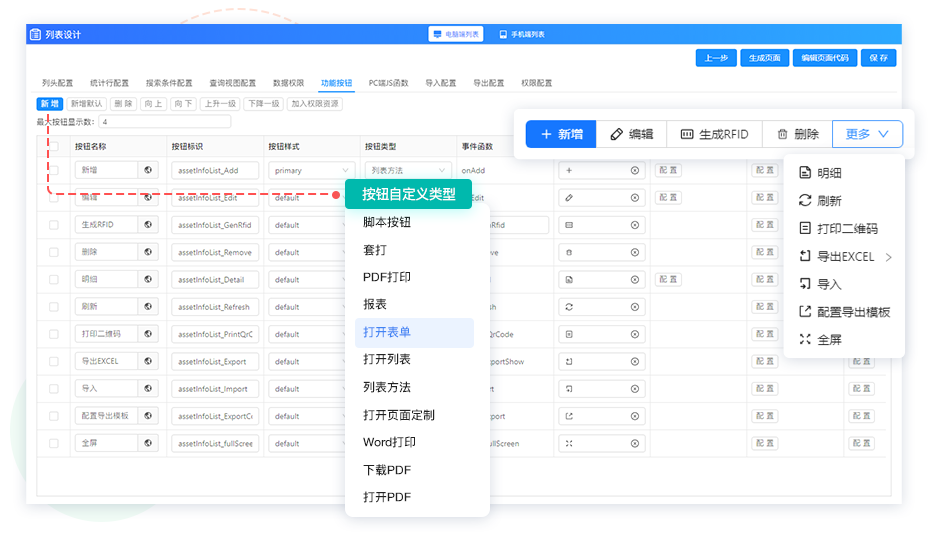Click the 生成页面 button
Screen dimensions: 940x540
click(x=764, y=58)
